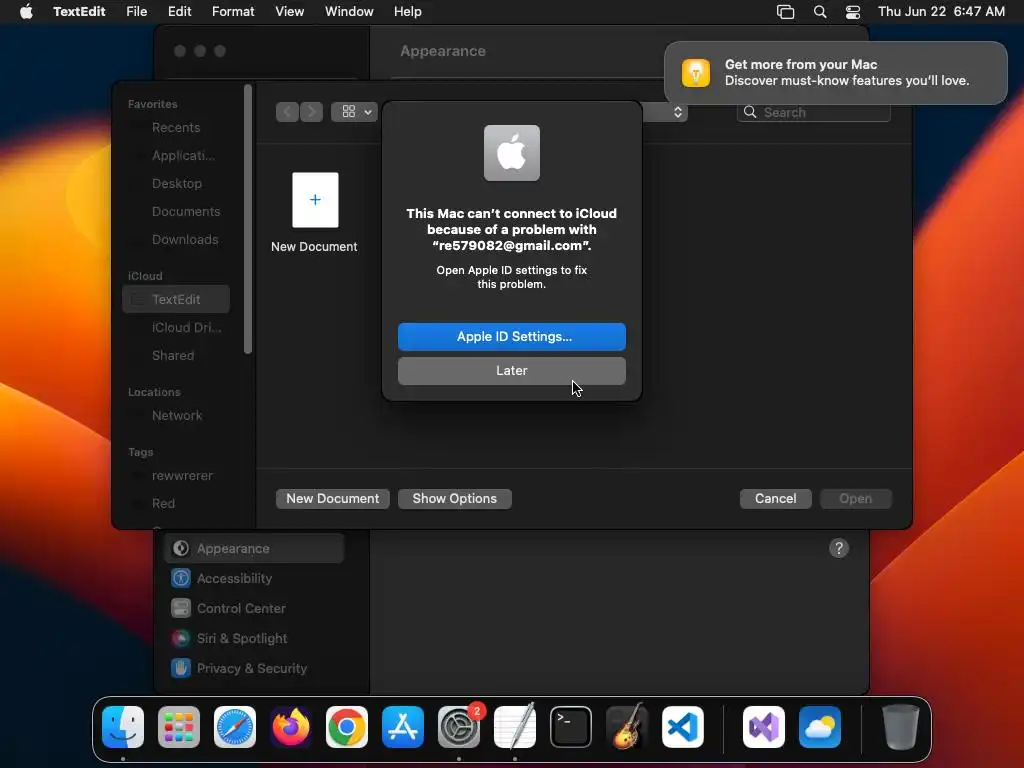Open the cloud weather app in Dock

[x=820, y=726]
